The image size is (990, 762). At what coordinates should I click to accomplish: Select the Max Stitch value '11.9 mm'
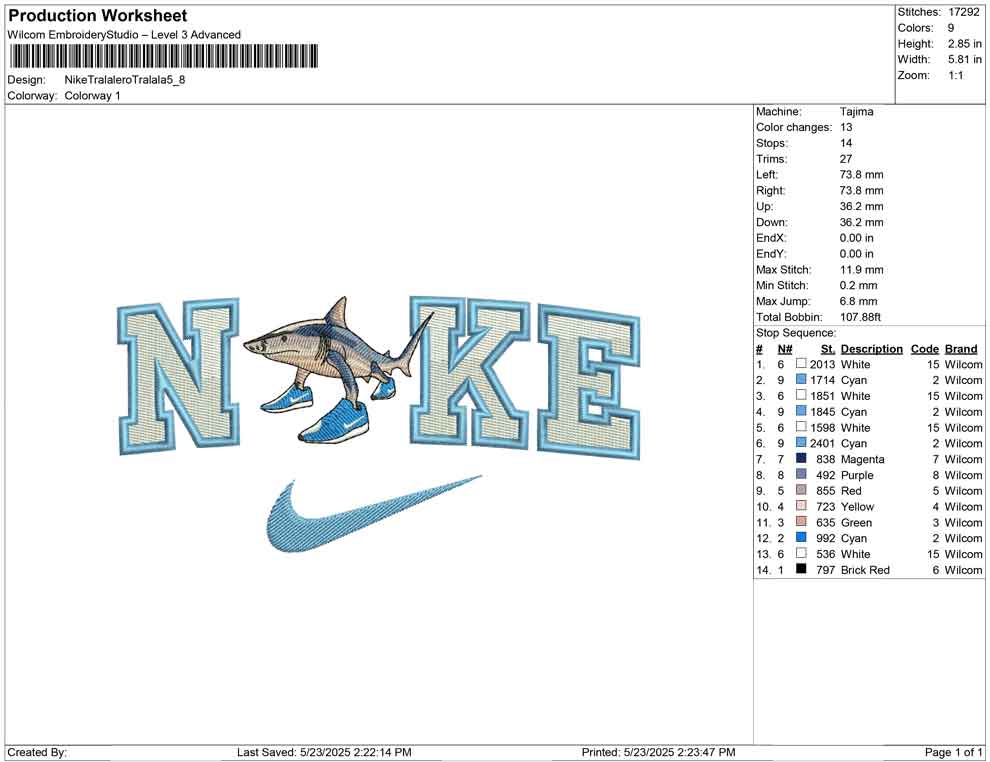[x=862, y=270]
